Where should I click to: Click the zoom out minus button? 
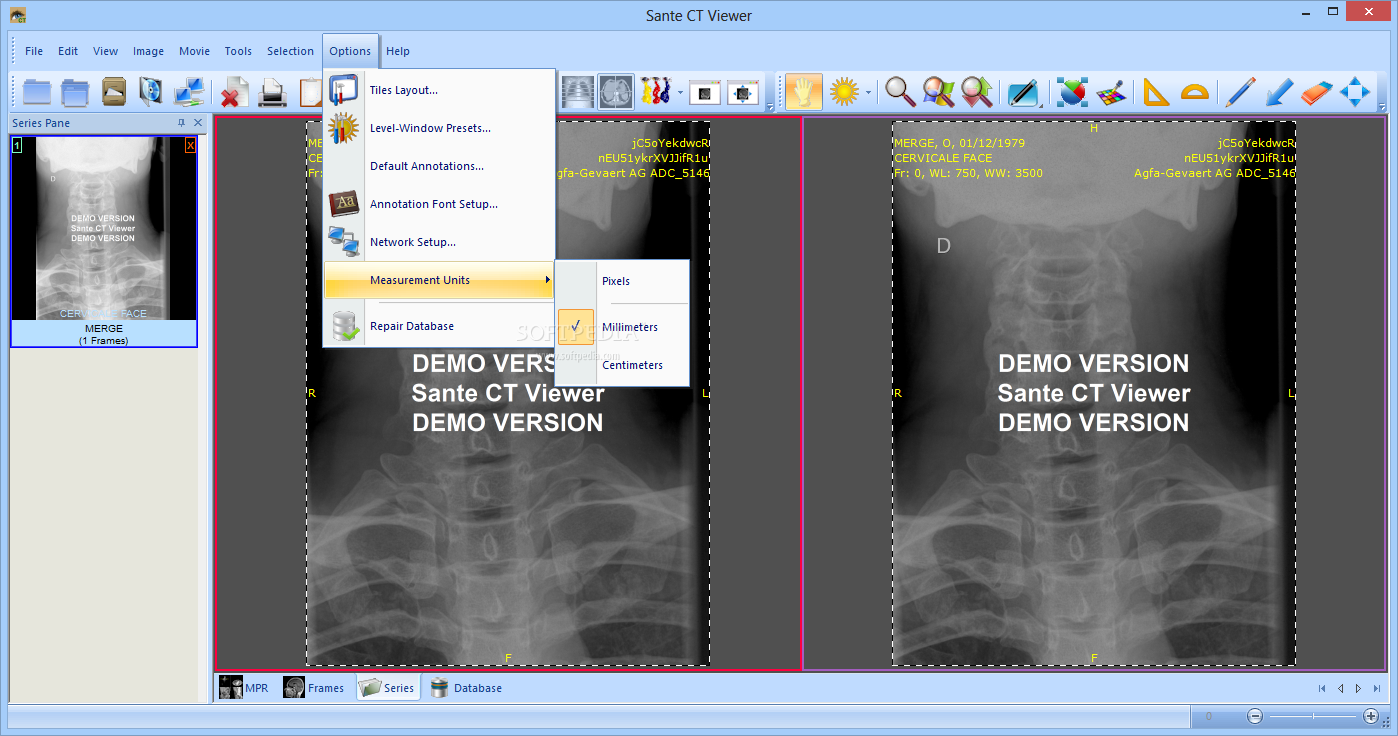click(1255, 716)
